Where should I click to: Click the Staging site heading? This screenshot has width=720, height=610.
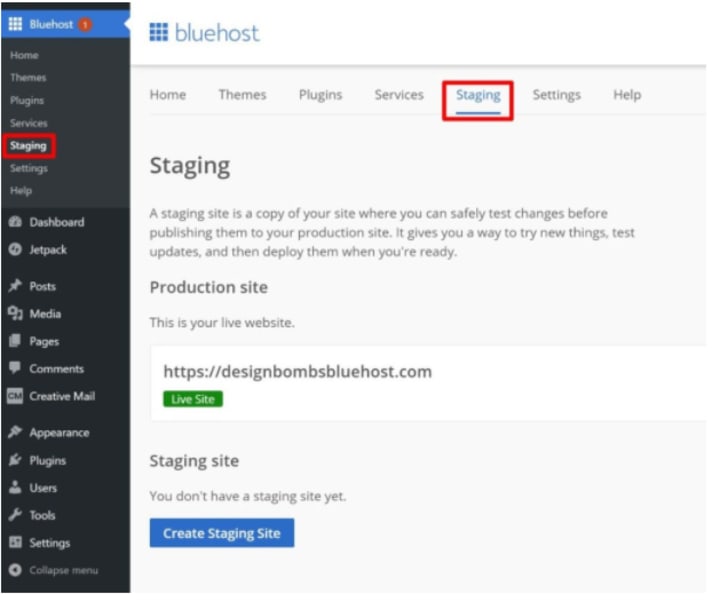tap(194, 461)
